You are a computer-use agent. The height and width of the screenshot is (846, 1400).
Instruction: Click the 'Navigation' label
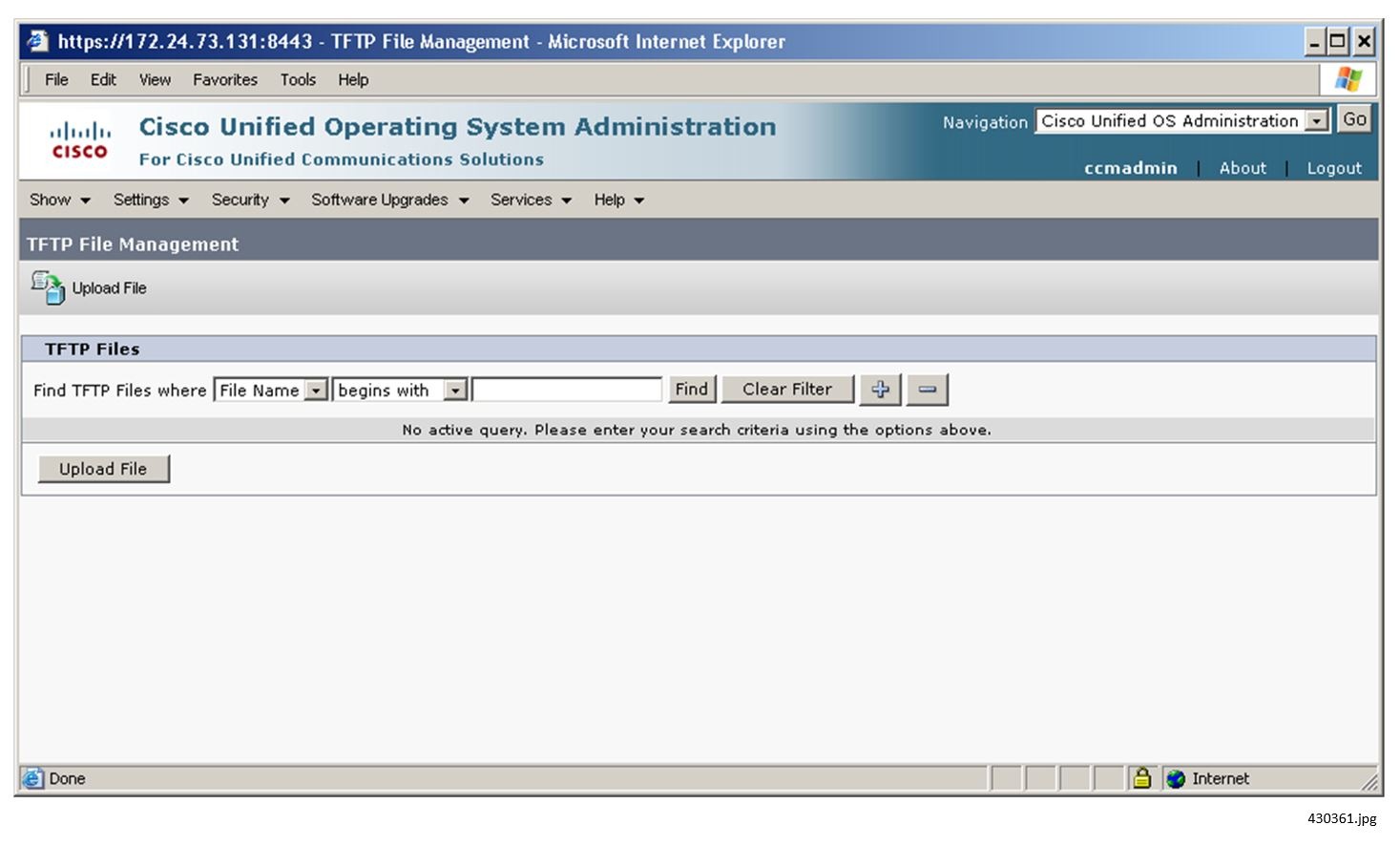985,122
